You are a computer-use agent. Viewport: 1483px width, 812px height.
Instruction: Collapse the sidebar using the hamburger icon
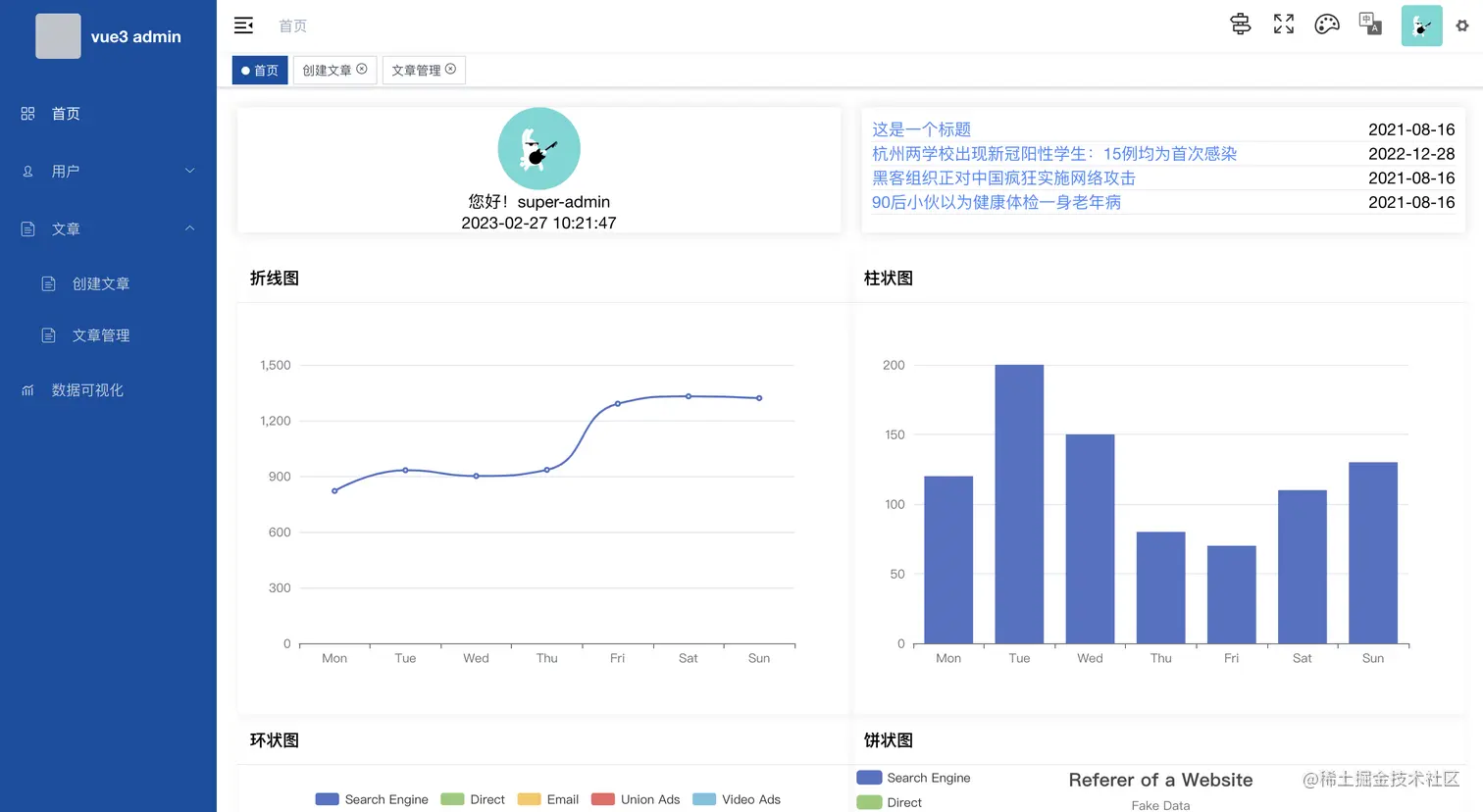pos(243,25)
